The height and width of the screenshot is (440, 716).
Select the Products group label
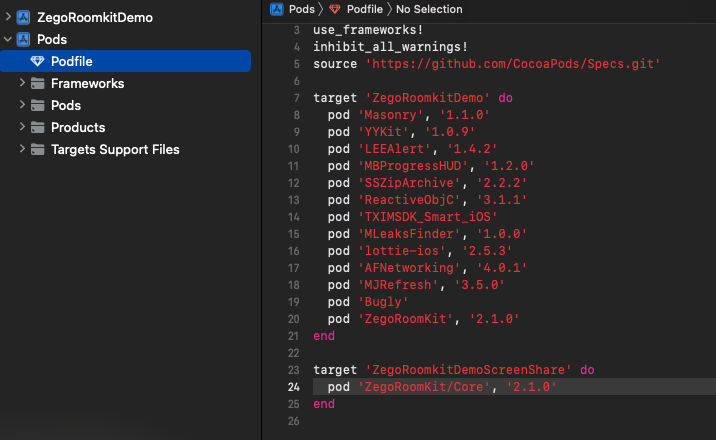click(x=78, y=127)
